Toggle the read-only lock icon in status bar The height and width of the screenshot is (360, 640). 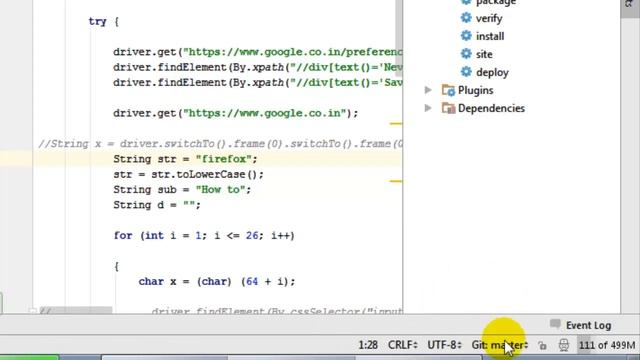[x=542, y=345]
